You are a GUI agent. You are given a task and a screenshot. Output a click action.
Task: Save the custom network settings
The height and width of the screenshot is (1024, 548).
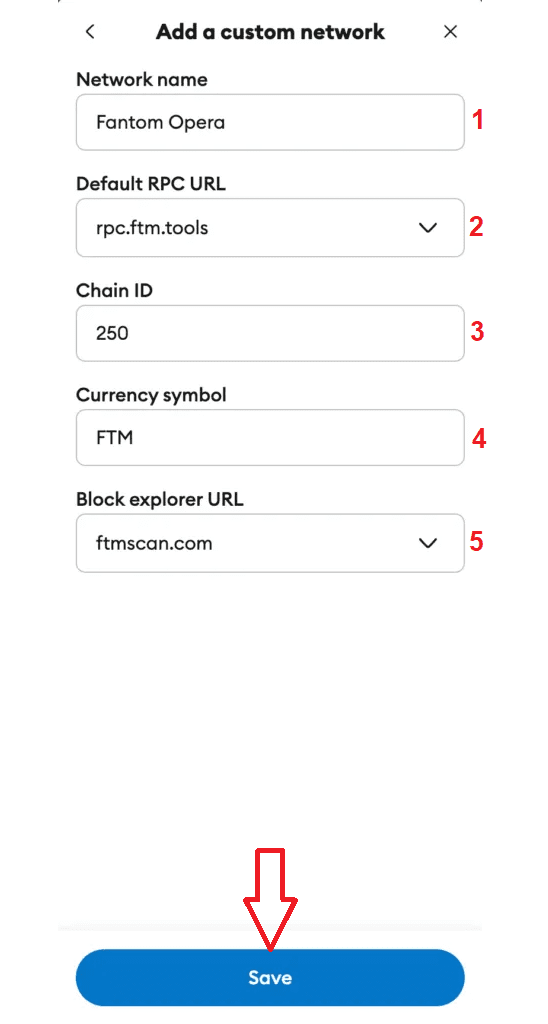[270, 978]
